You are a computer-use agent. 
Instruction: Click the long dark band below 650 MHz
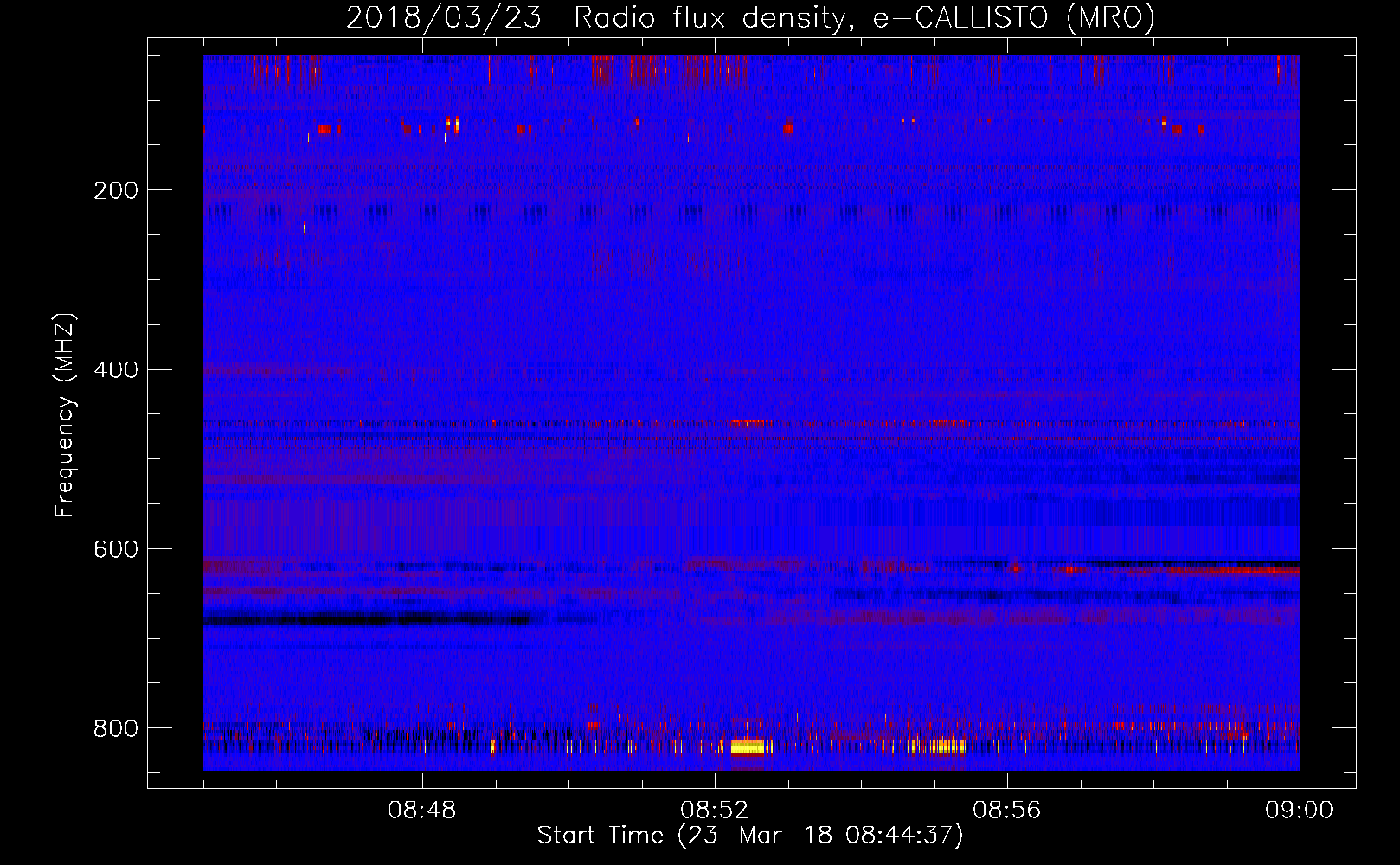[368, 619]
